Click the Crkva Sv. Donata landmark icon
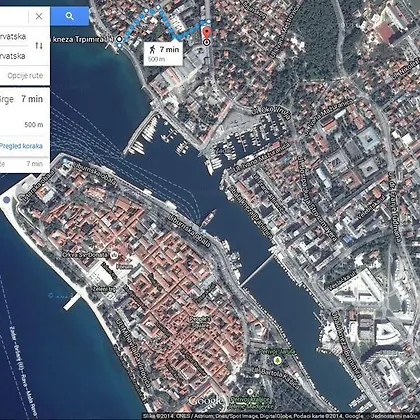The image size is (420, 420). point(114,255)
